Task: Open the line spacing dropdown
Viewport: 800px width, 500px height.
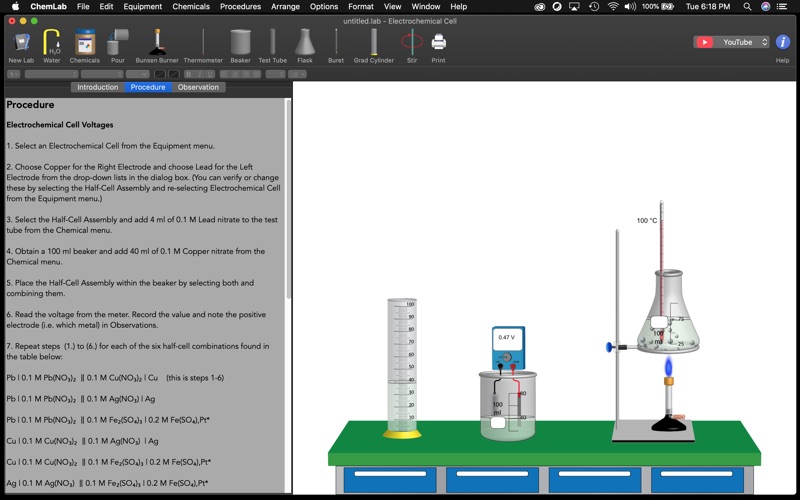Action: pyautogui.click(x=276, y=74)
